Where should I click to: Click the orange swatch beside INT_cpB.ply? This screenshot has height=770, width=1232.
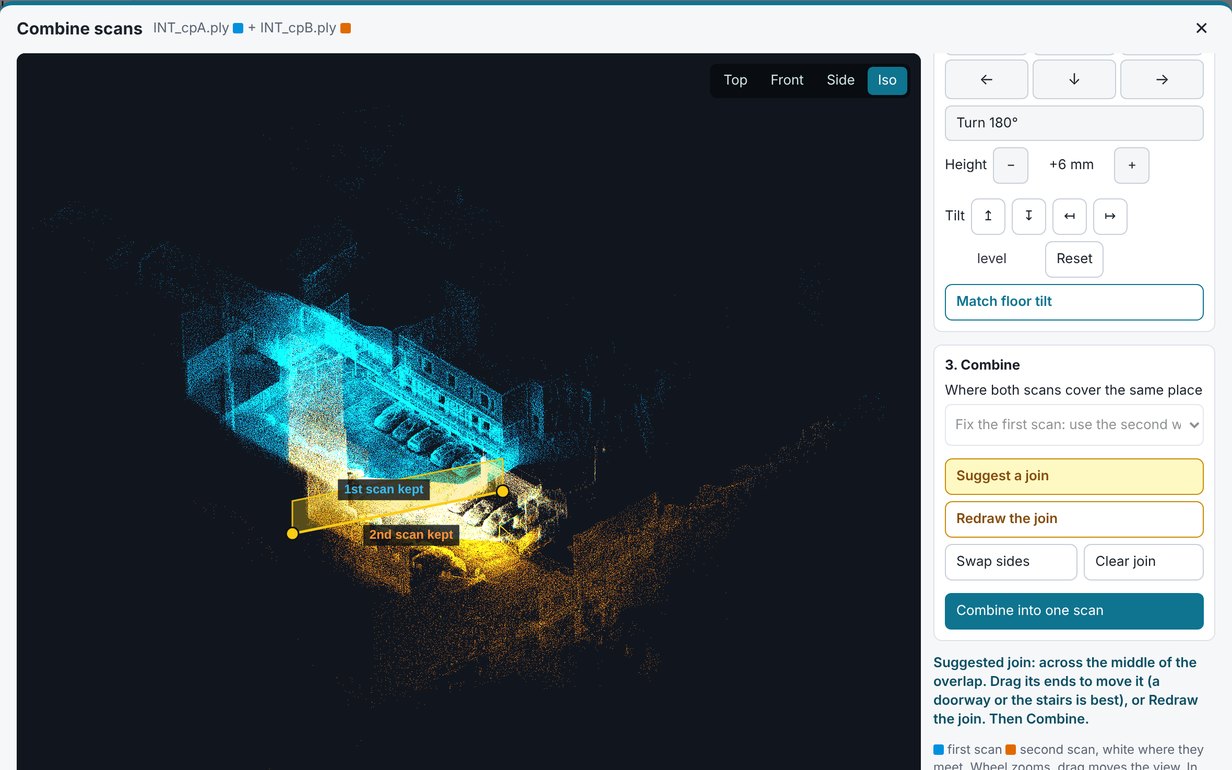tap(345, 28)
